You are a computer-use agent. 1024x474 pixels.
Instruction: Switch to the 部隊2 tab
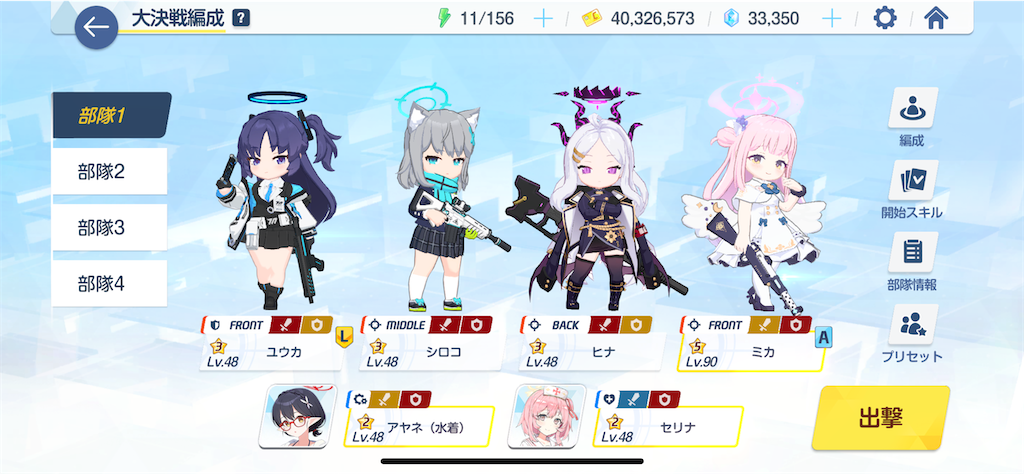(110, 172)
